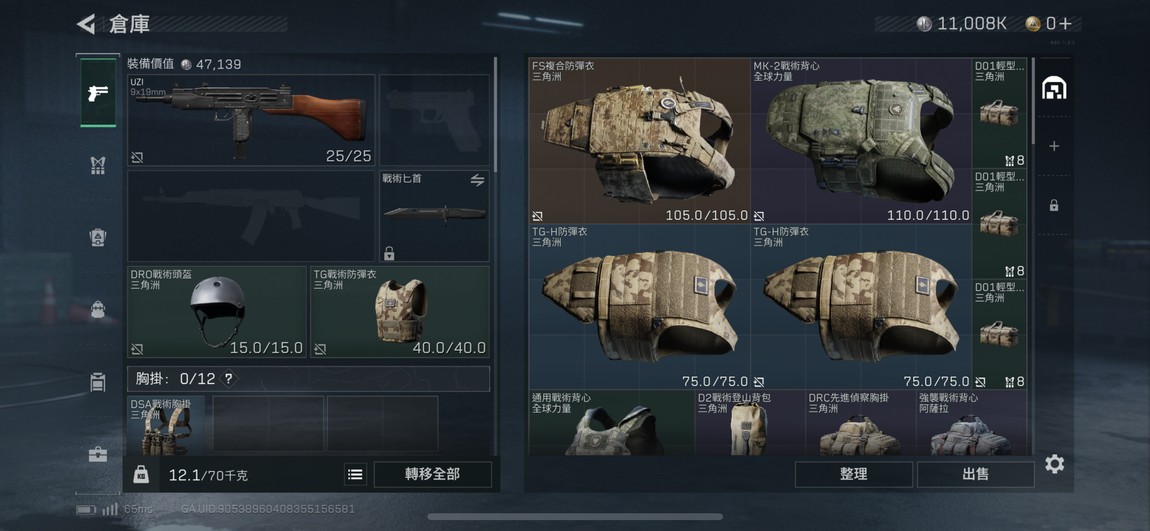The width and height of the screenshot is (1150, 531).
Task: Open the armor vest category in the sidebar
Action: tap(98, 166)
